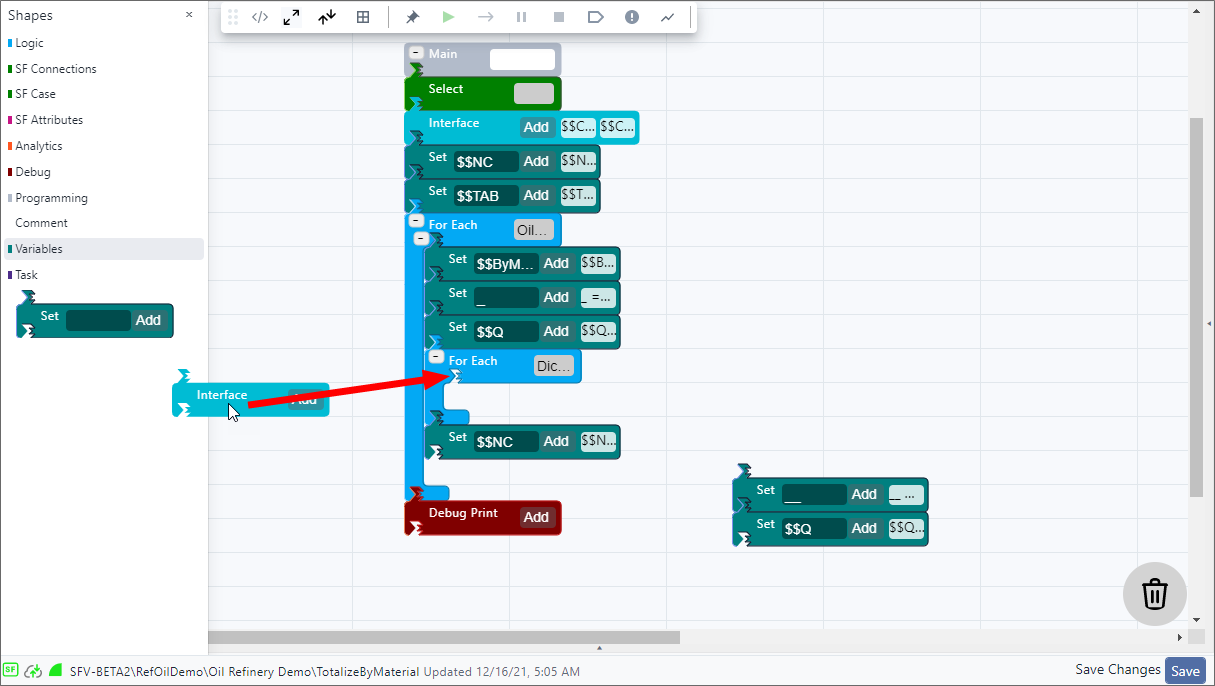Click the pin icon in toolbar
This screenshot has width=1215, height=686.
click(412, 17)
